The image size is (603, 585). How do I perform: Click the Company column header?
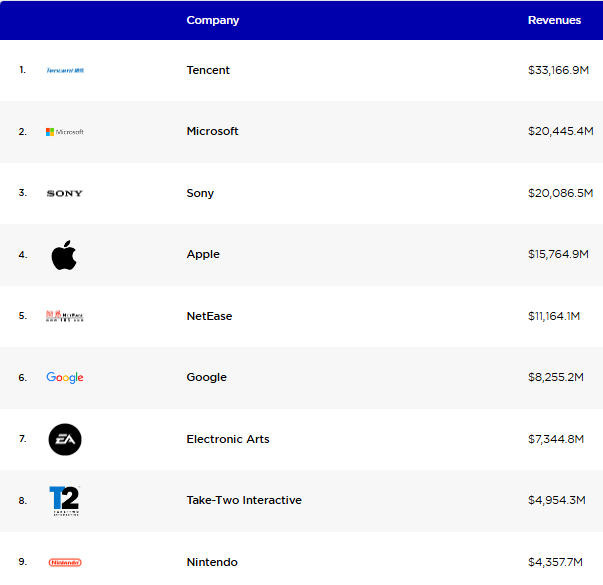point(213,20)
